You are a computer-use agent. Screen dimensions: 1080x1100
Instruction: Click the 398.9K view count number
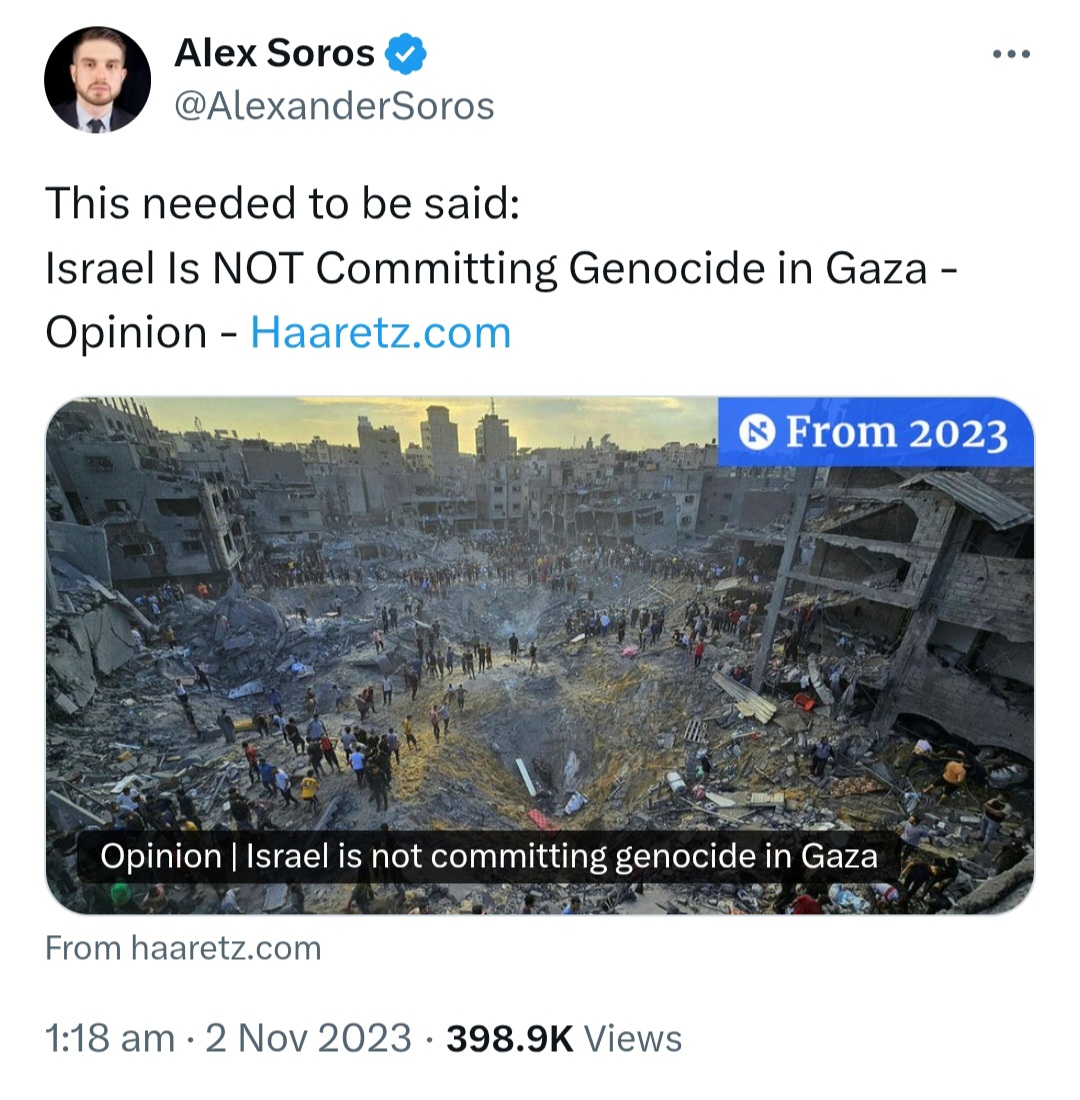[510, 1038]
